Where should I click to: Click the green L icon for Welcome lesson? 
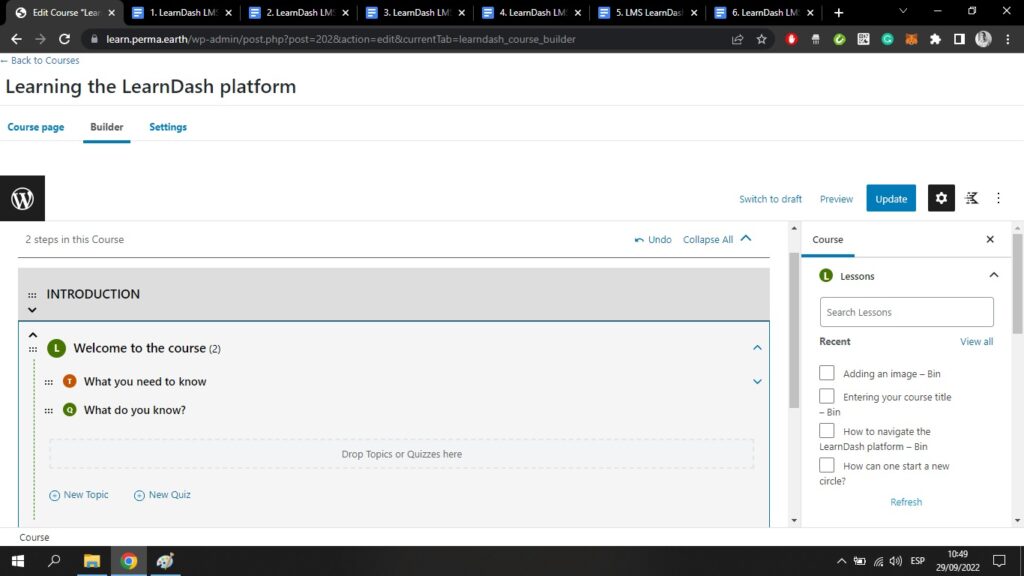[x=56, y=348]
